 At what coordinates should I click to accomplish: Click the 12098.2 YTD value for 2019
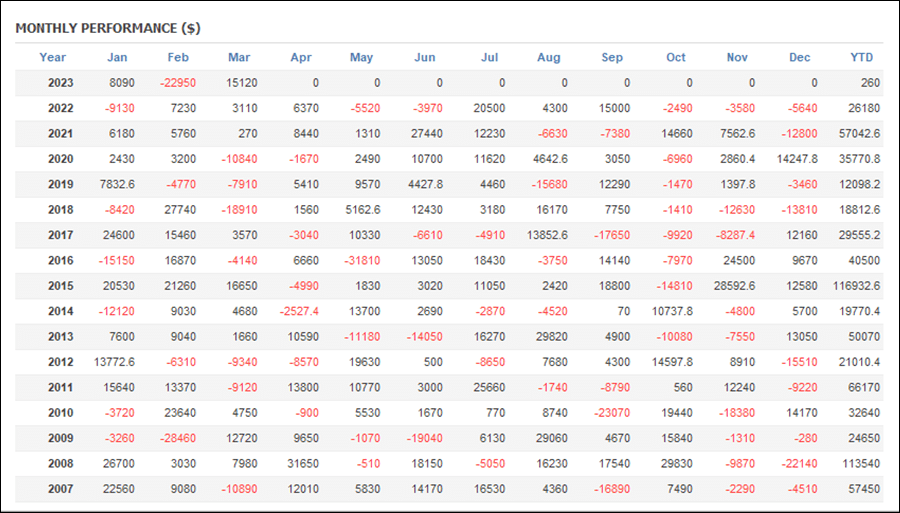(x=859, y=184)
